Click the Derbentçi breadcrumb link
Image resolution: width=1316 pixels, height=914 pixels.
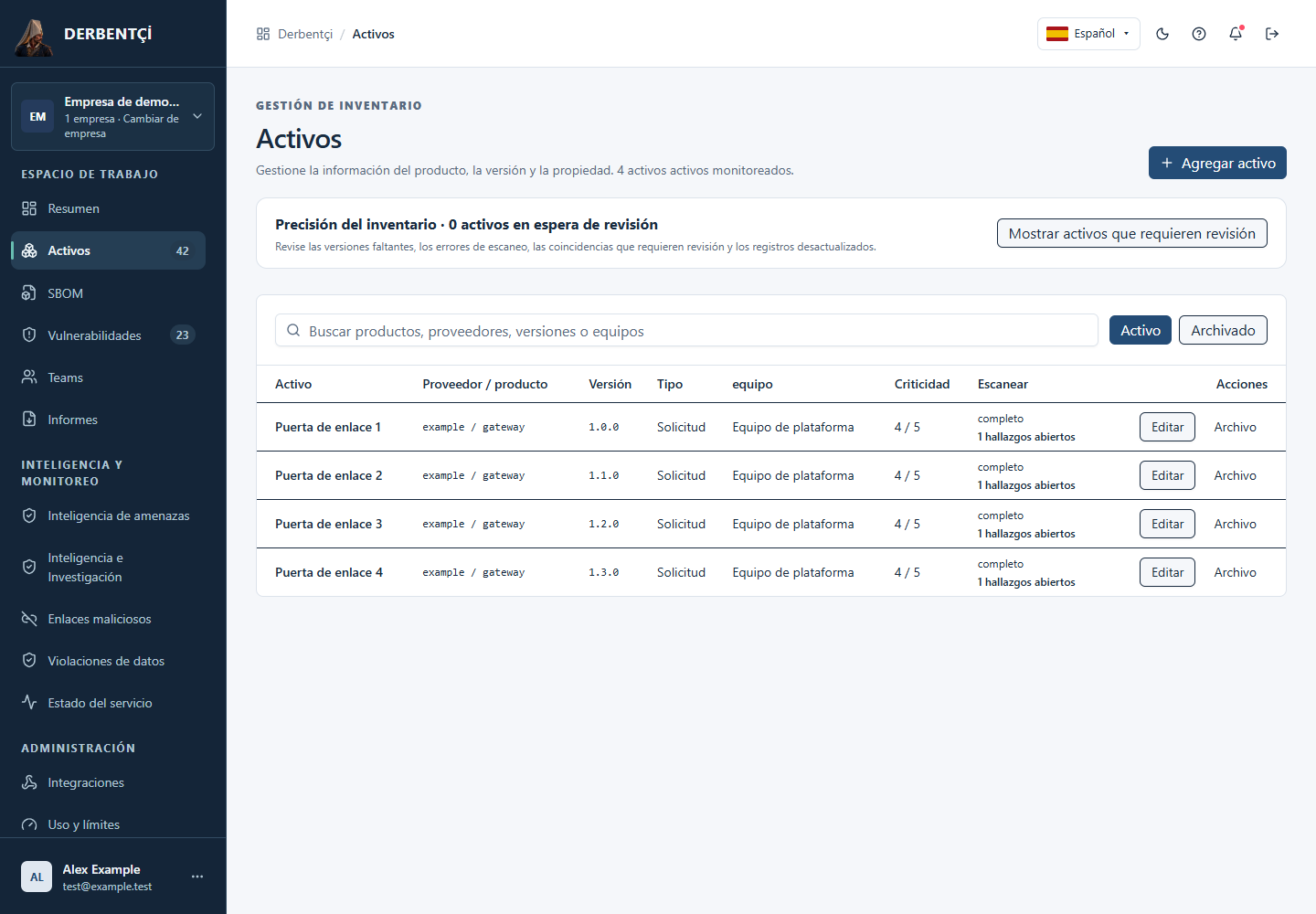(x=305, y=34)
